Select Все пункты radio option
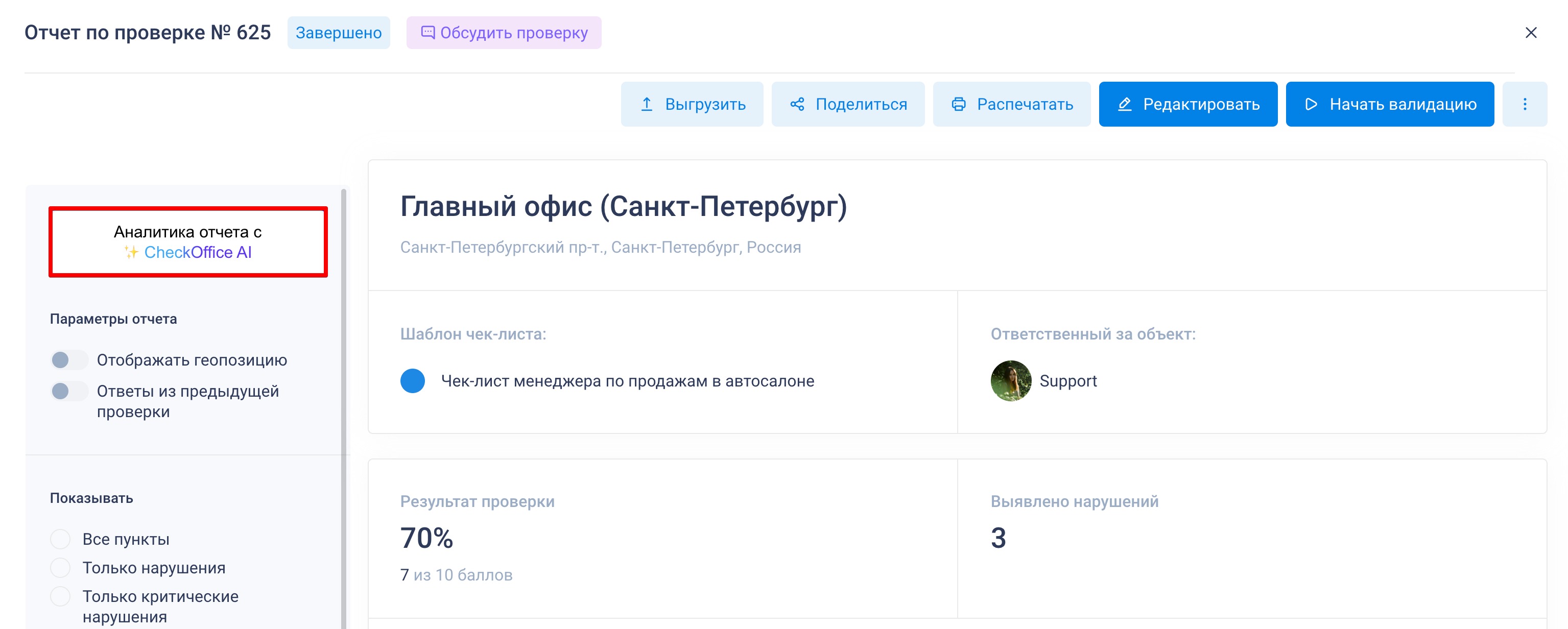 click(x=60, y=539)
